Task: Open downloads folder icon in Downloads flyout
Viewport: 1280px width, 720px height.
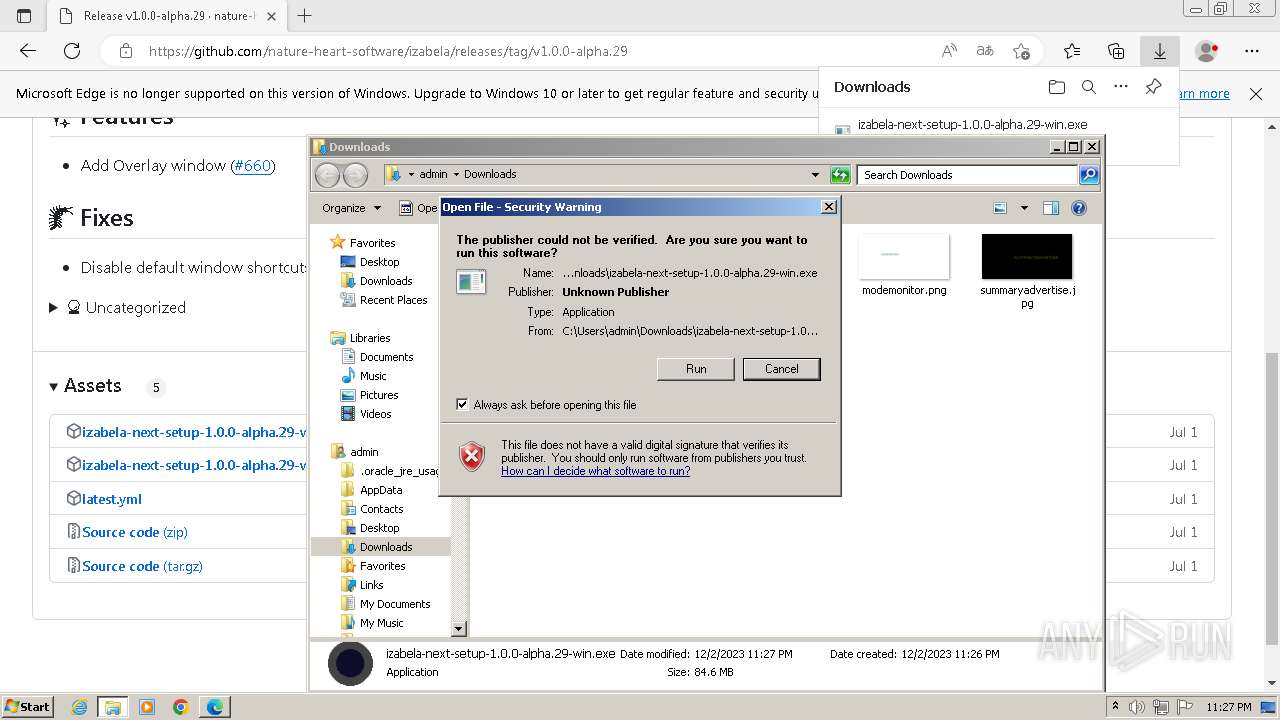Action: coord(1057,87)
